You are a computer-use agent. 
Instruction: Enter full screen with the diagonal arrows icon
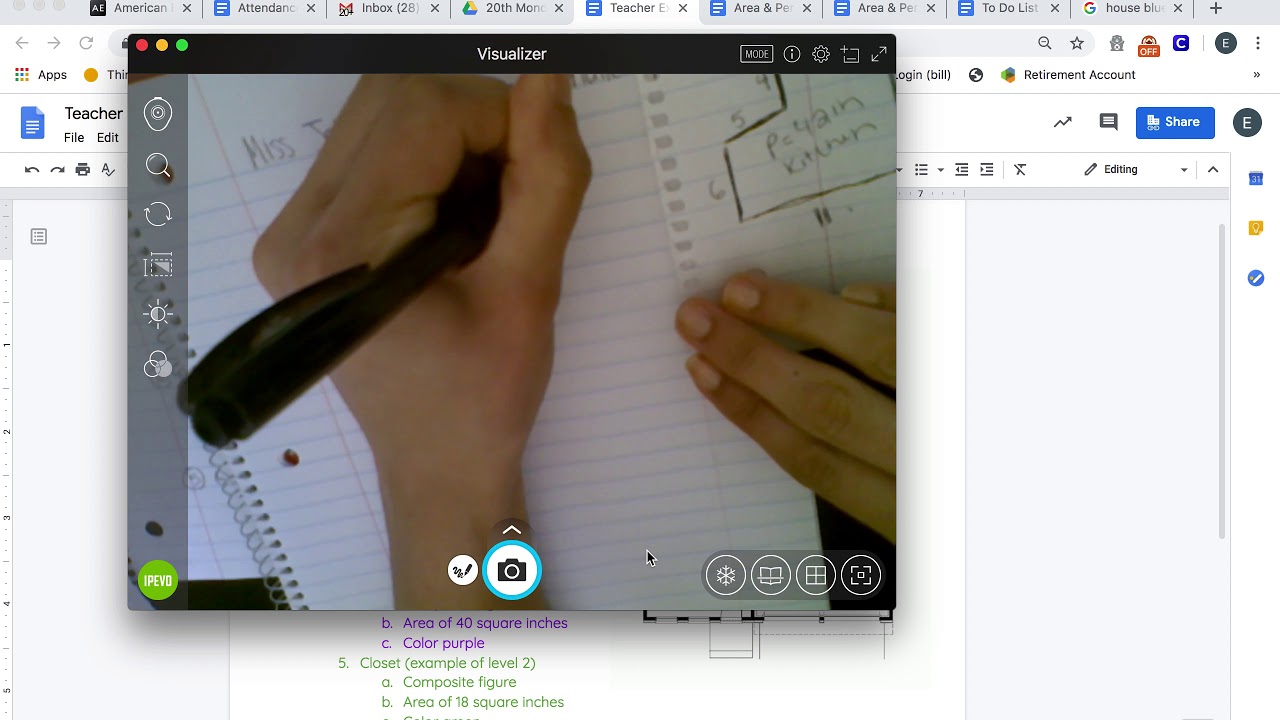click(x=879, y=54)
